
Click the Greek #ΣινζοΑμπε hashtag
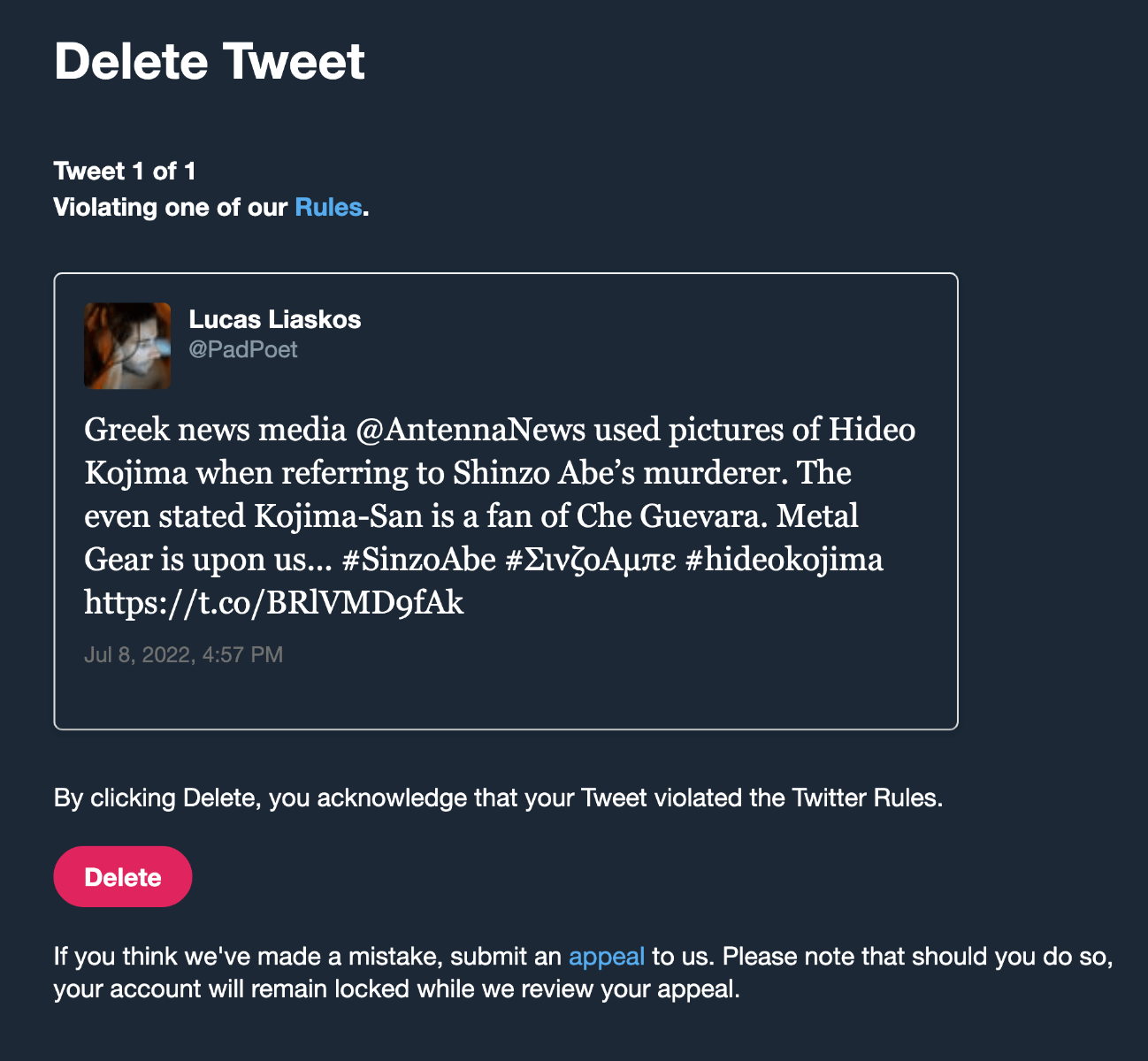click(x=591, y=560)
